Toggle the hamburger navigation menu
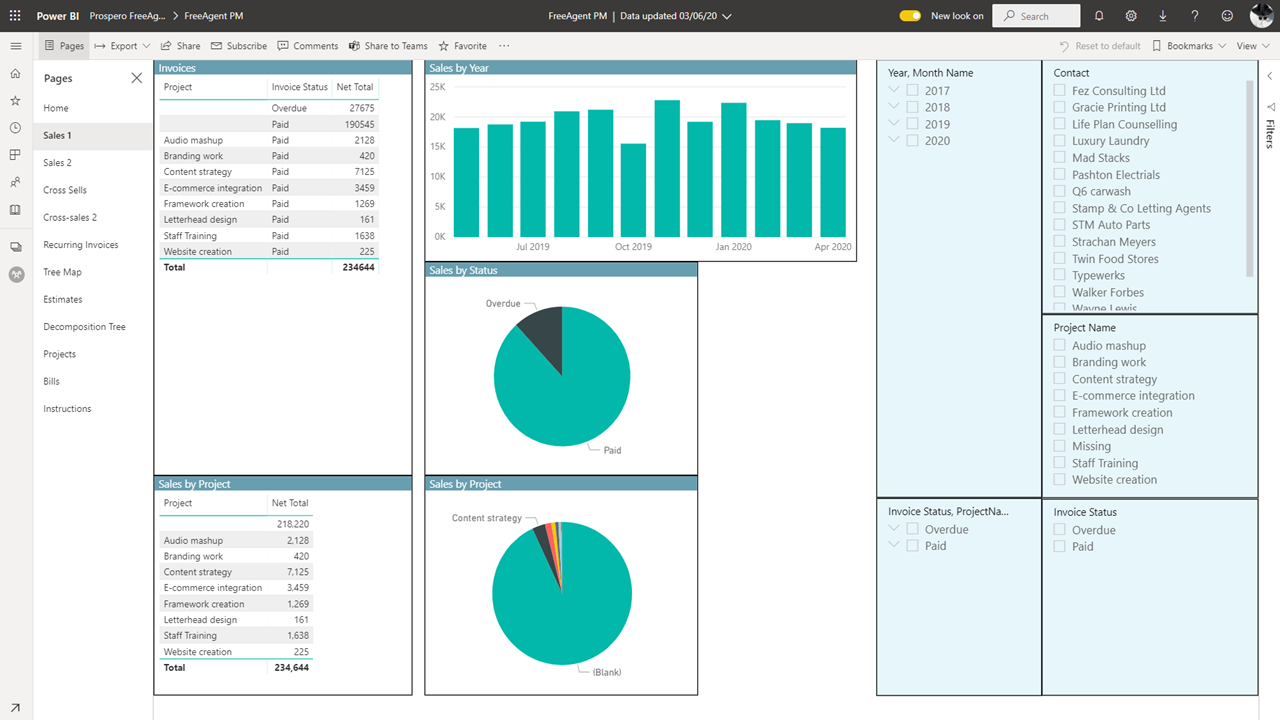The image size is (1280, 720). pyautogui.click(x=15, y=46)
